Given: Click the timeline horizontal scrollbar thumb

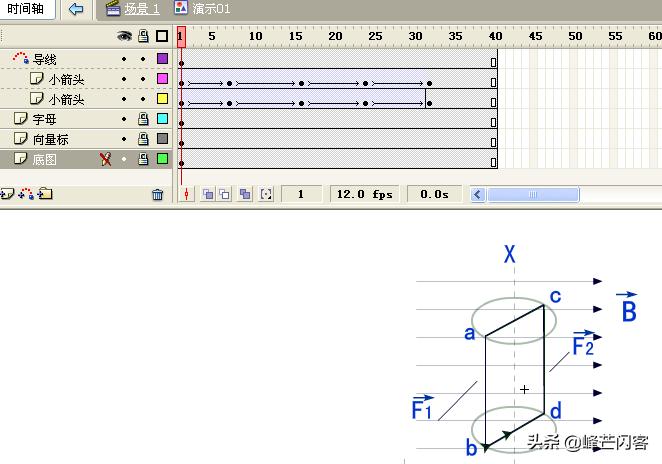Looking at the screenshot, I should (x=533, y=195).
